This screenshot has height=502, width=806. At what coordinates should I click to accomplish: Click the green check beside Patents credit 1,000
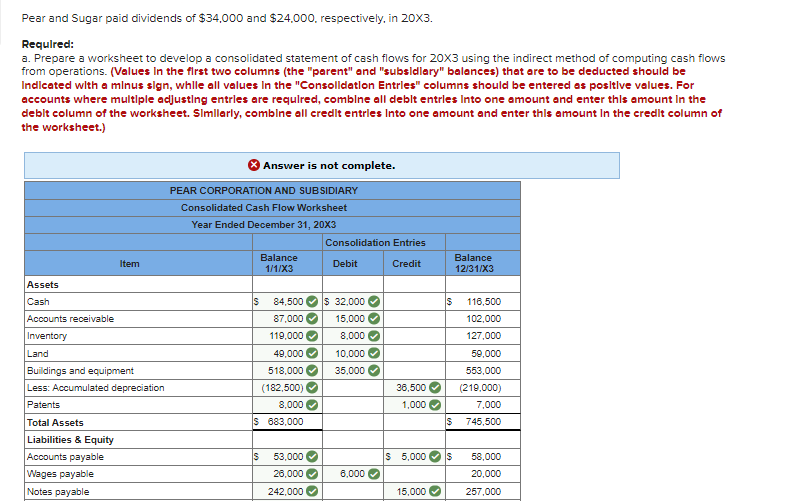pos(435,405)
